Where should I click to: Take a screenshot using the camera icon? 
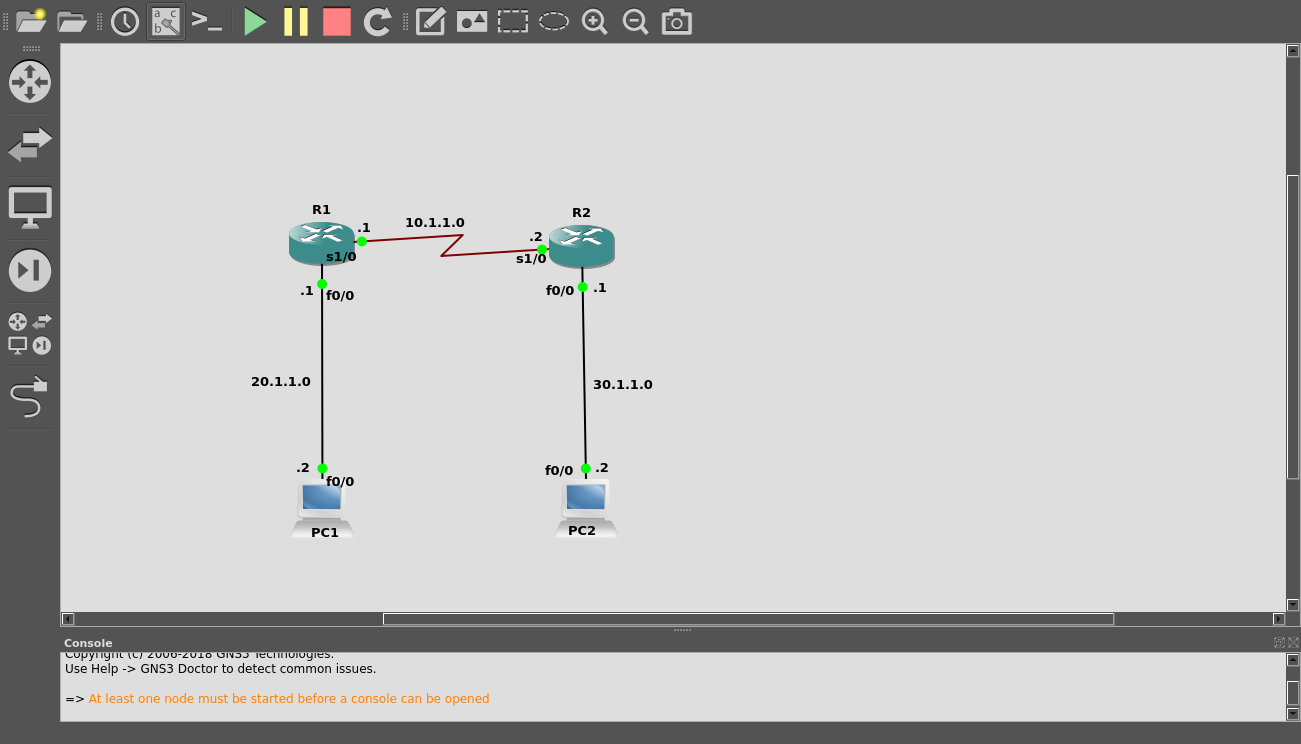[x=676, y=21]
